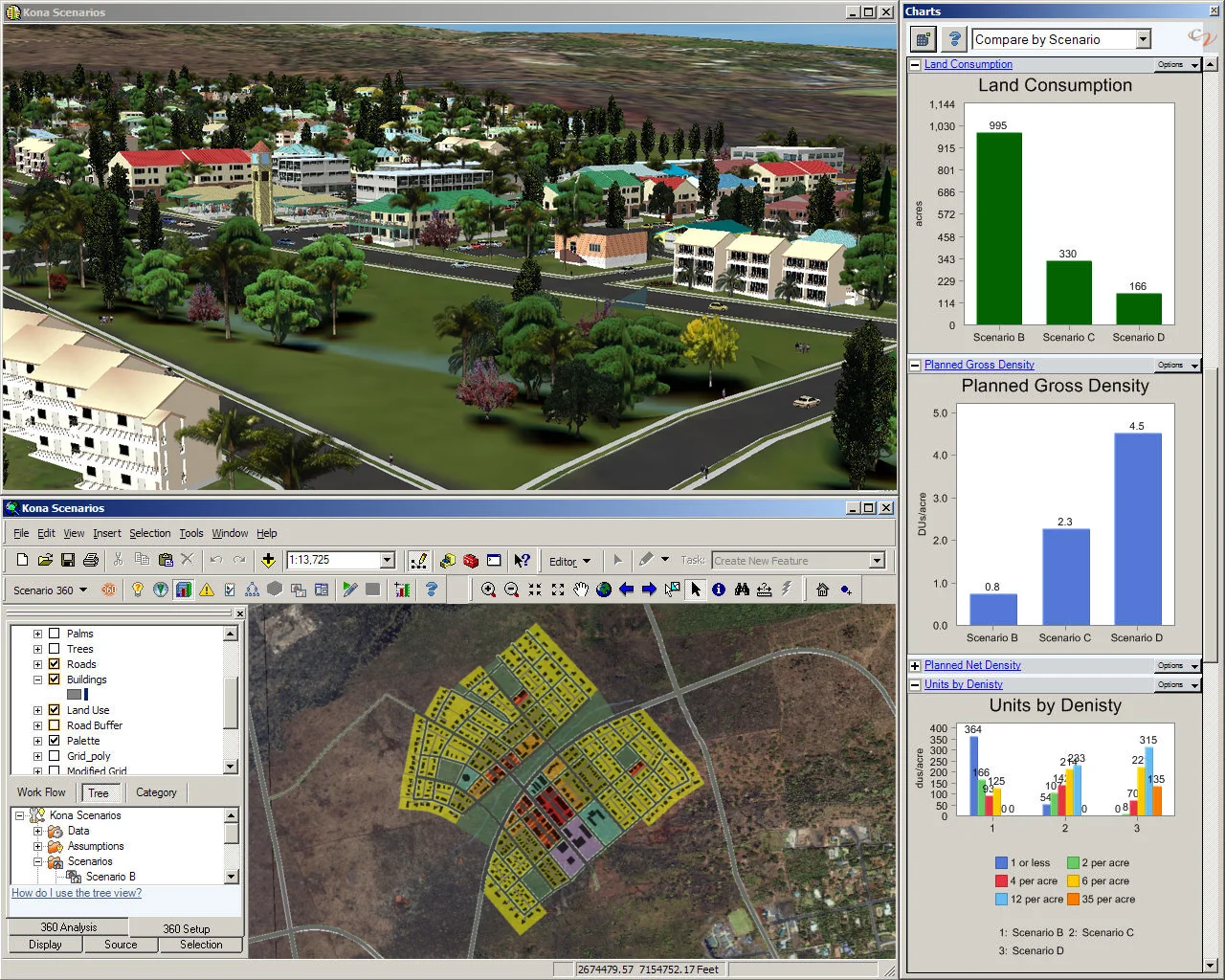Image resolution: width=1225 pixels, height=980 pixels.
Task: Open the ArcToolbox red toolbox icon
Action: point(471,561)
